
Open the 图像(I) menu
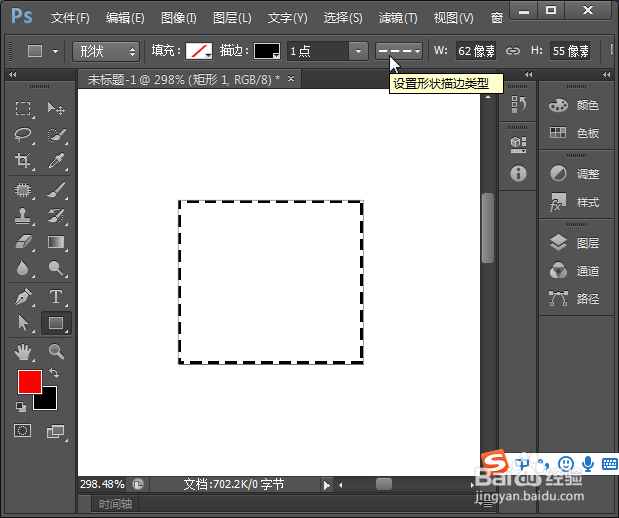pos(179,18)
